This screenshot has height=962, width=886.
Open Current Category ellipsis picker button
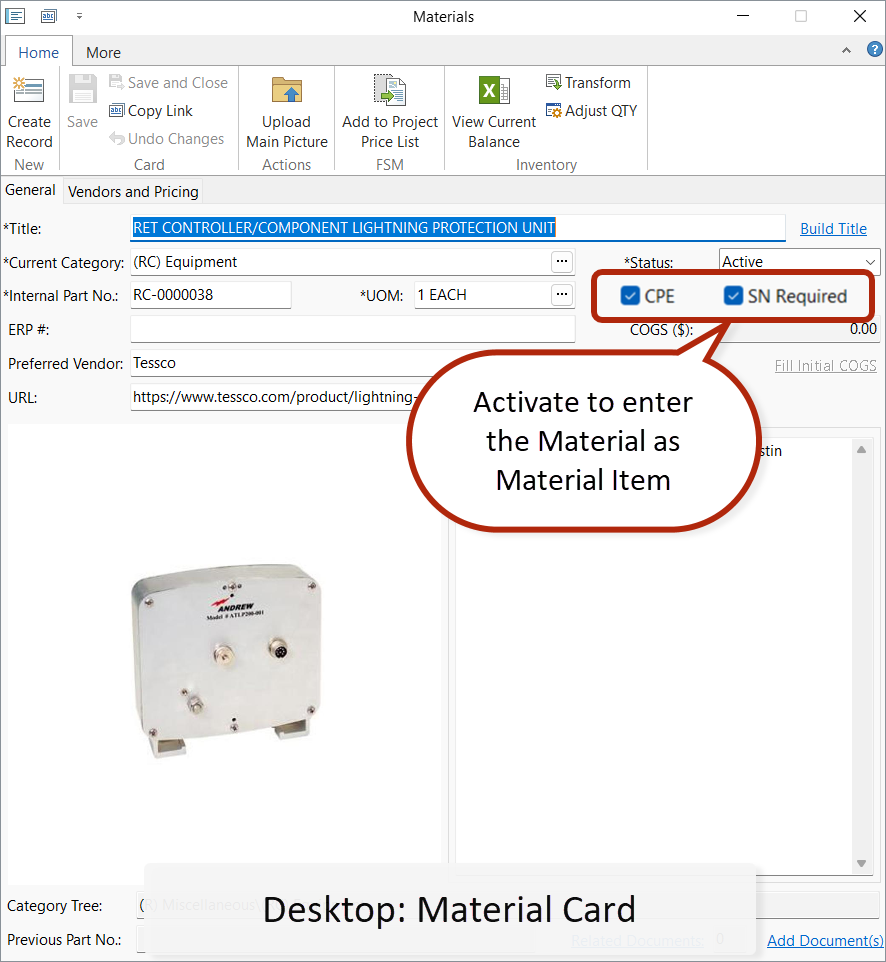click(561, 262)
